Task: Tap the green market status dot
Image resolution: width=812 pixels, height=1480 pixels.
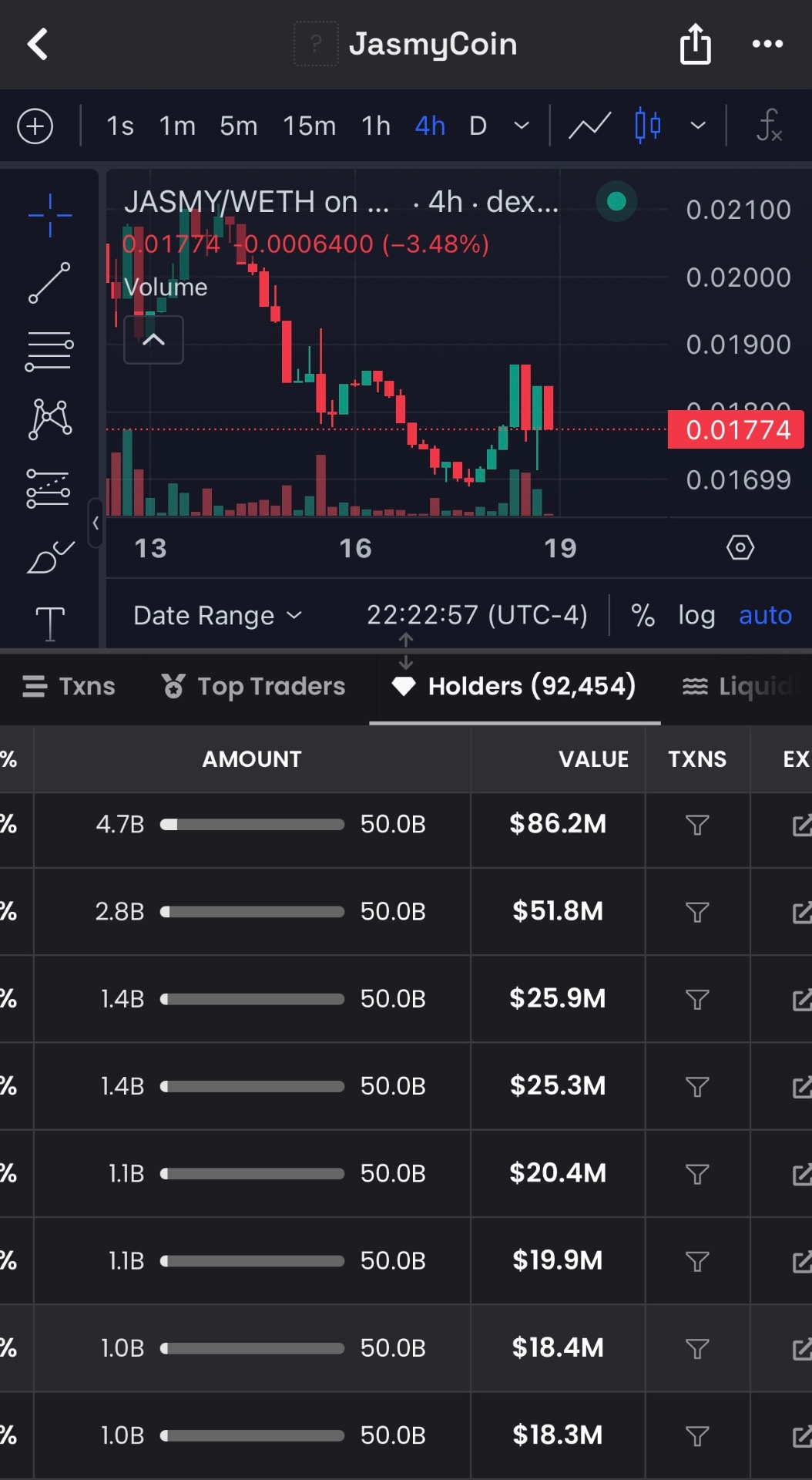Action: click(616, 202)
